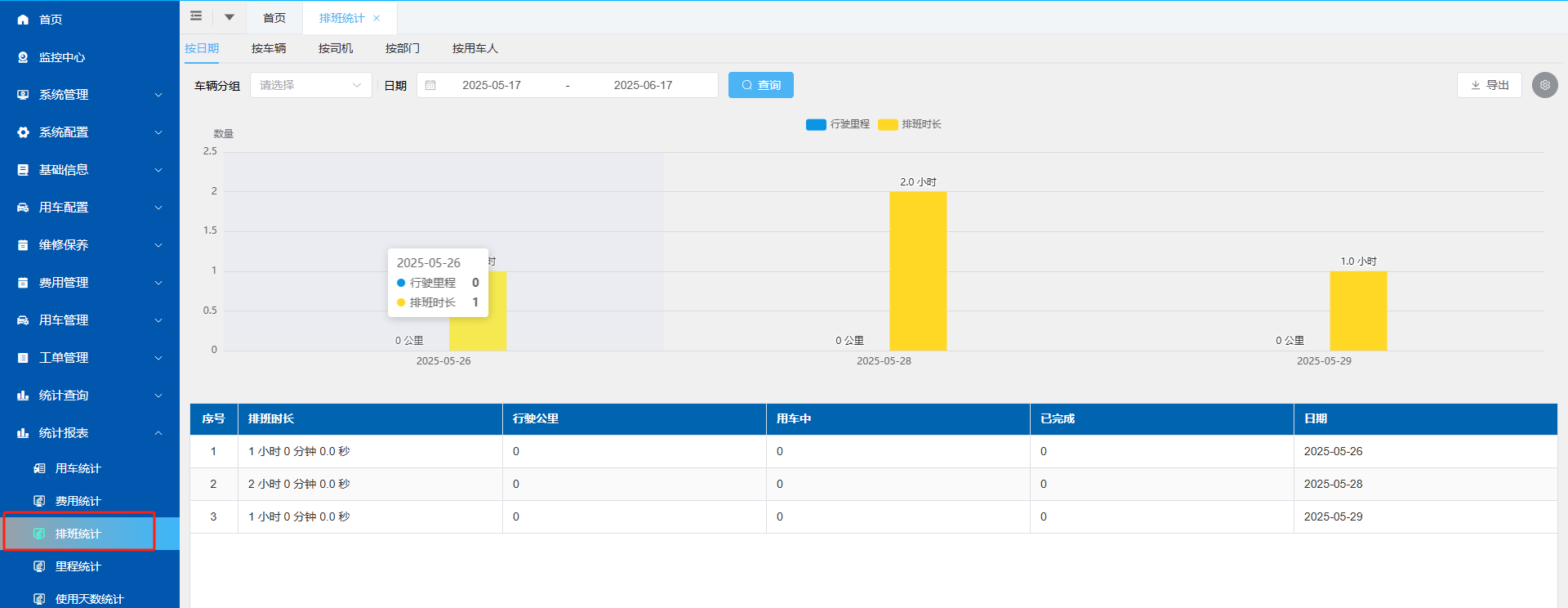This screenshot has width=1568, height=608.
Task: Open the 车辆分组 dropdown
Action: [x=310, y=85]
